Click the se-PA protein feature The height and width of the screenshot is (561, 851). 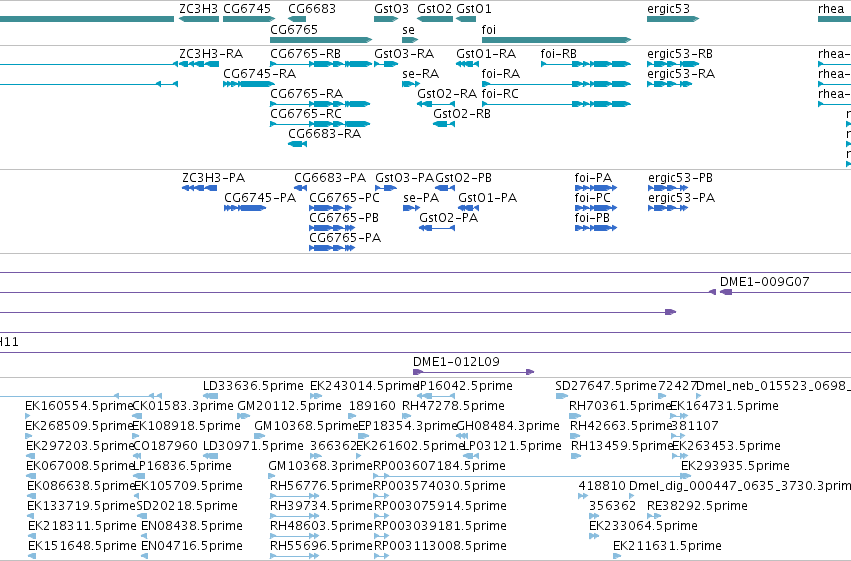(411, 208)
